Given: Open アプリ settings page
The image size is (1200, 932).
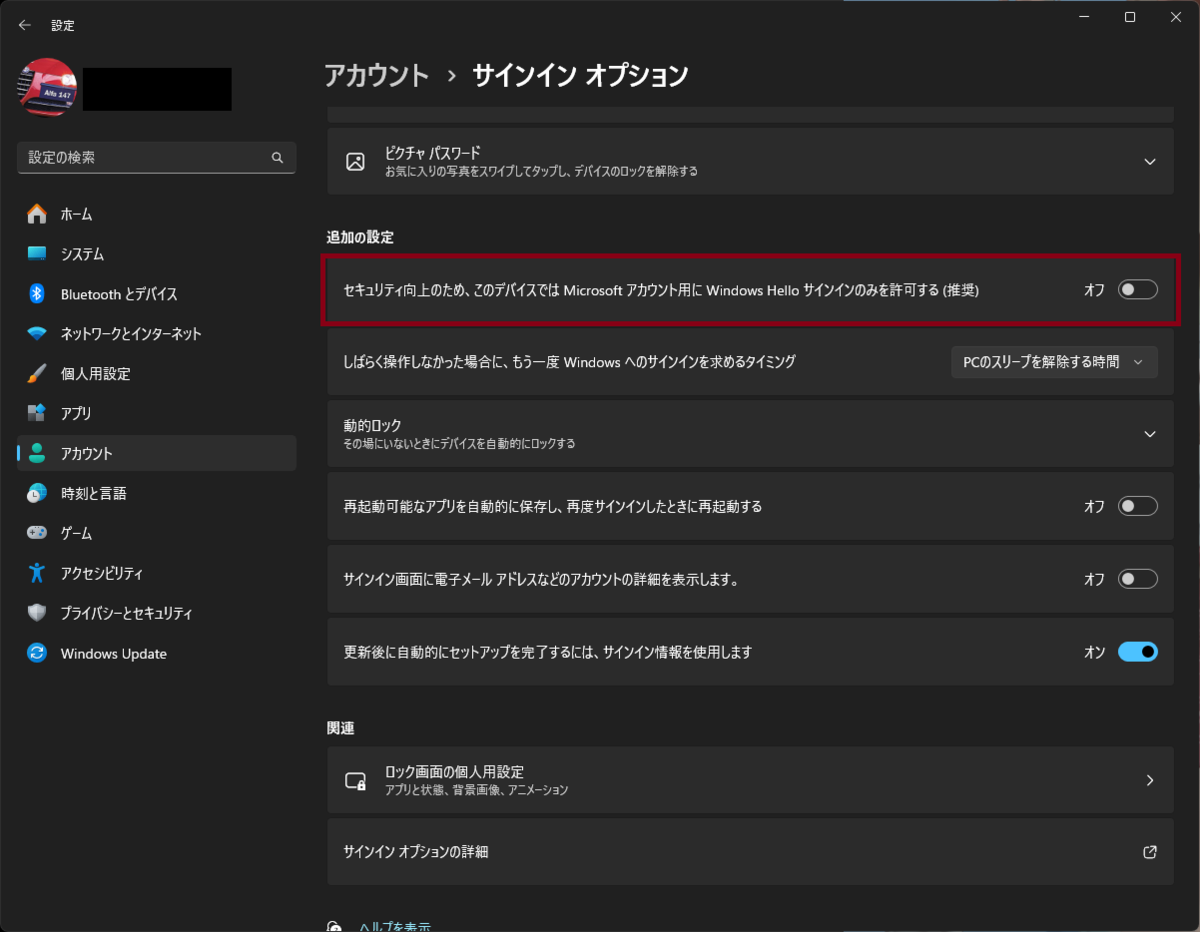Looking at the screenshot, I should click(x=157, y=413).
